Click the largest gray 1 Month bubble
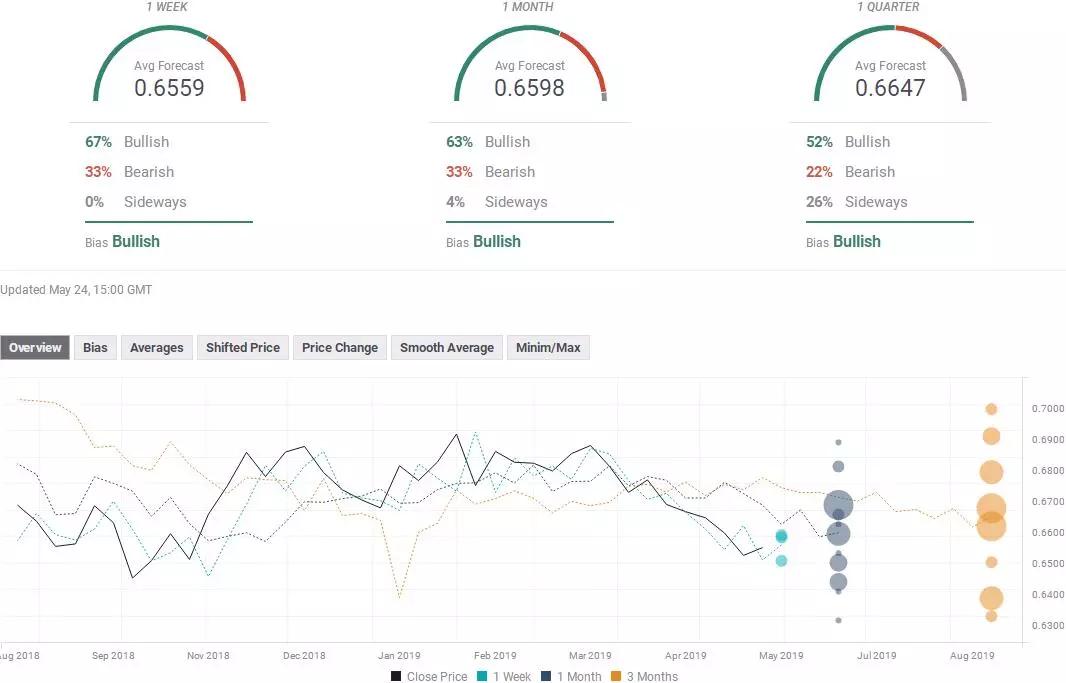1066x683 pixels. [838, 505]
